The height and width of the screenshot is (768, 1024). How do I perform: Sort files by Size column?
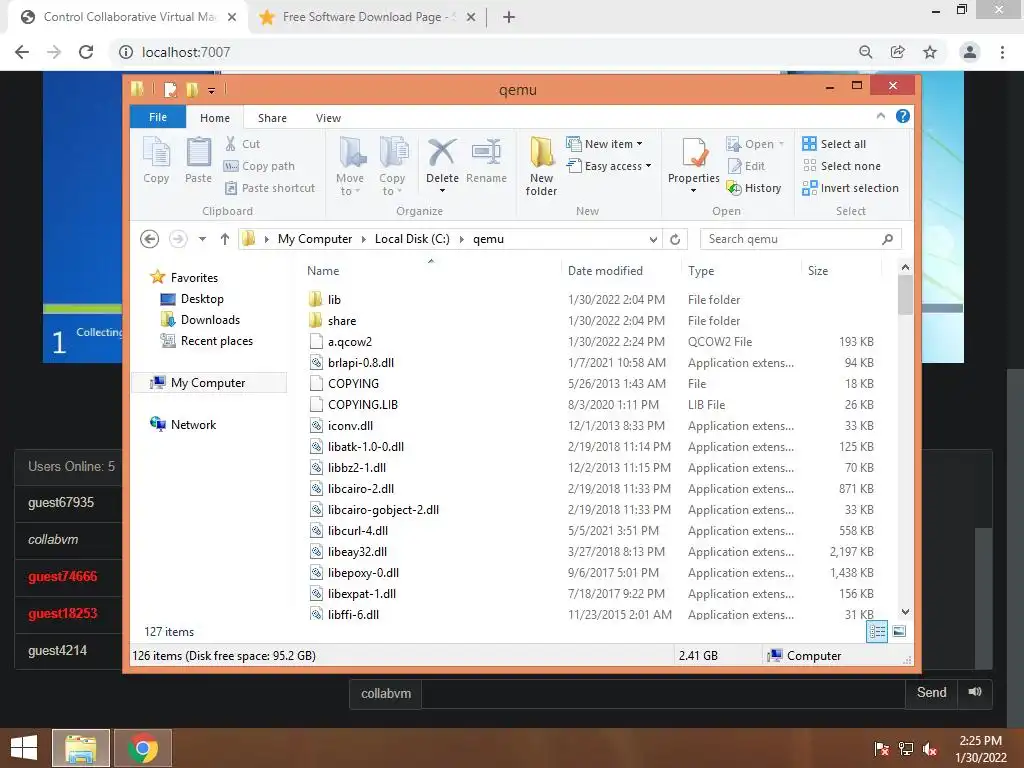(818, 270)
